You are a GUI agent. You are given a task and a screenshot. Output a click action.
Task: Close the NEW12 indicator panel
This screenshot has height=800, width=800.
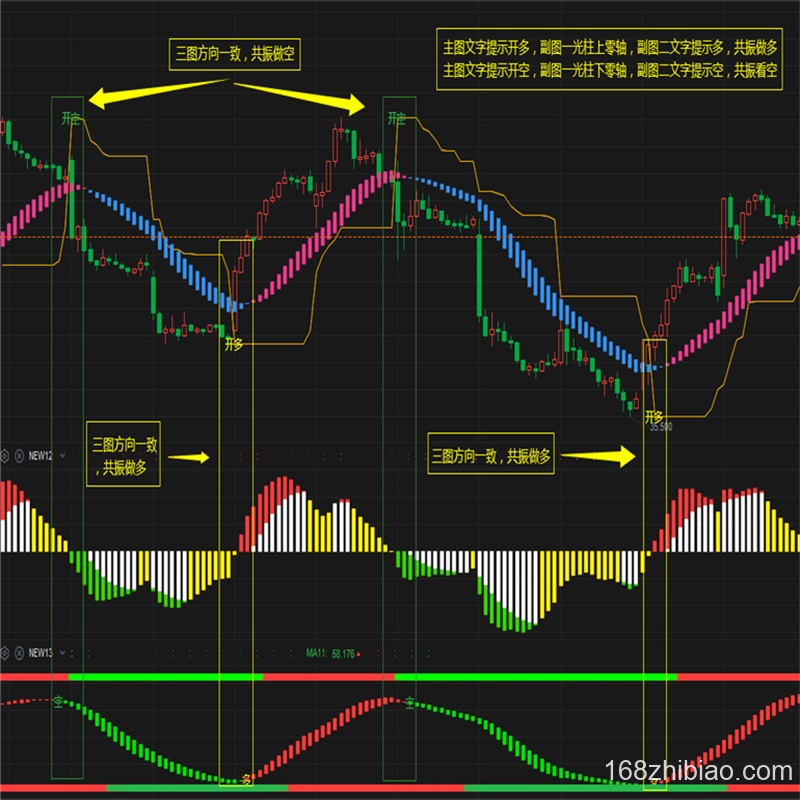(x=19, y=455)
